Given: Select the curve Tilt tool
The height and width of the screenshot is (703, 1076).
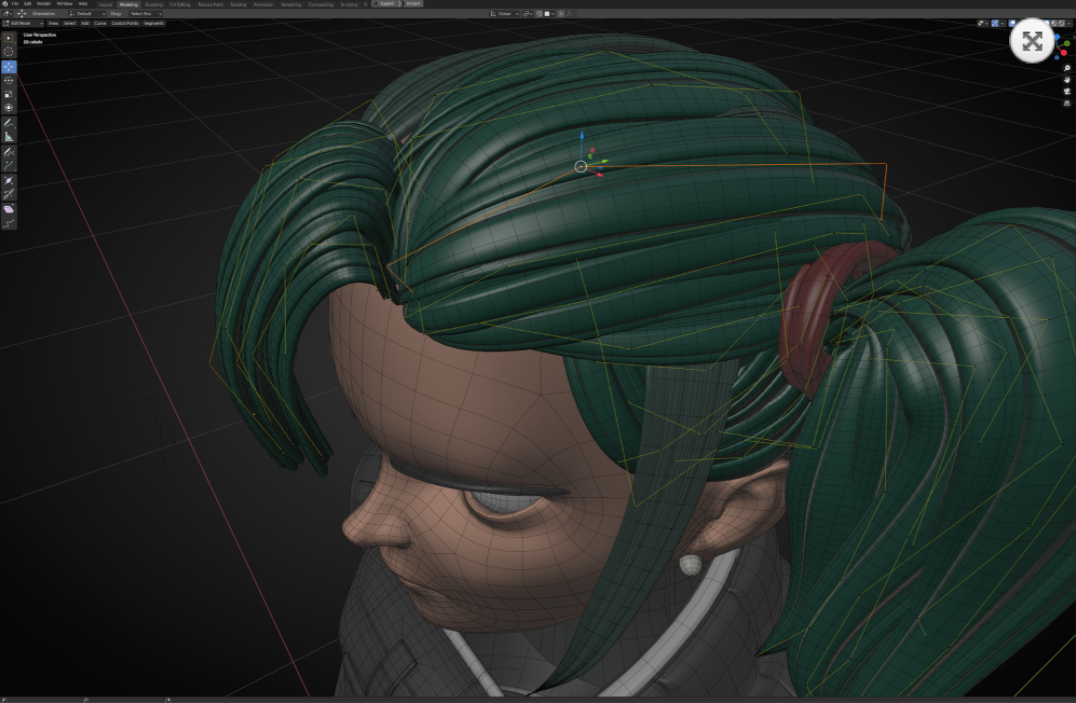Looking at the screenshot, I should [x=8, y=194].
